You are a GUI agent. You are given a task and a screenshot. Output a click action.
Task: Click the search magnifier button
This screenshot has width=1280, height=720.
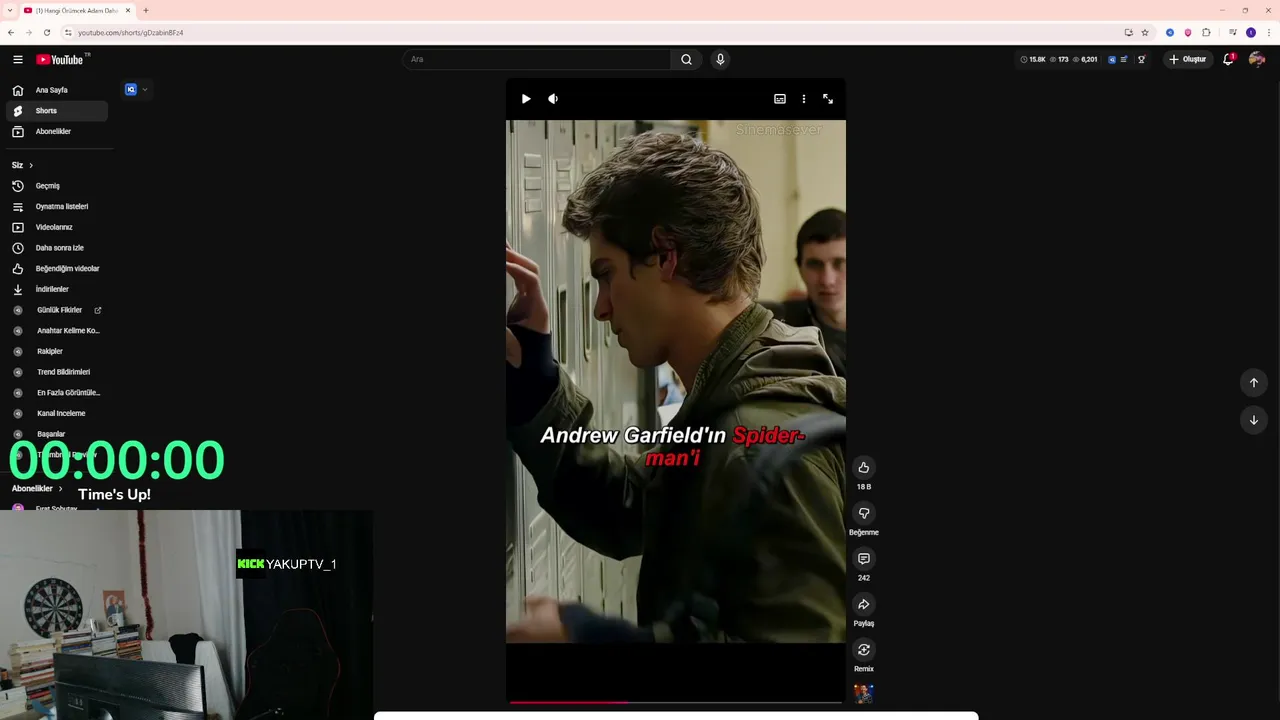686,59
